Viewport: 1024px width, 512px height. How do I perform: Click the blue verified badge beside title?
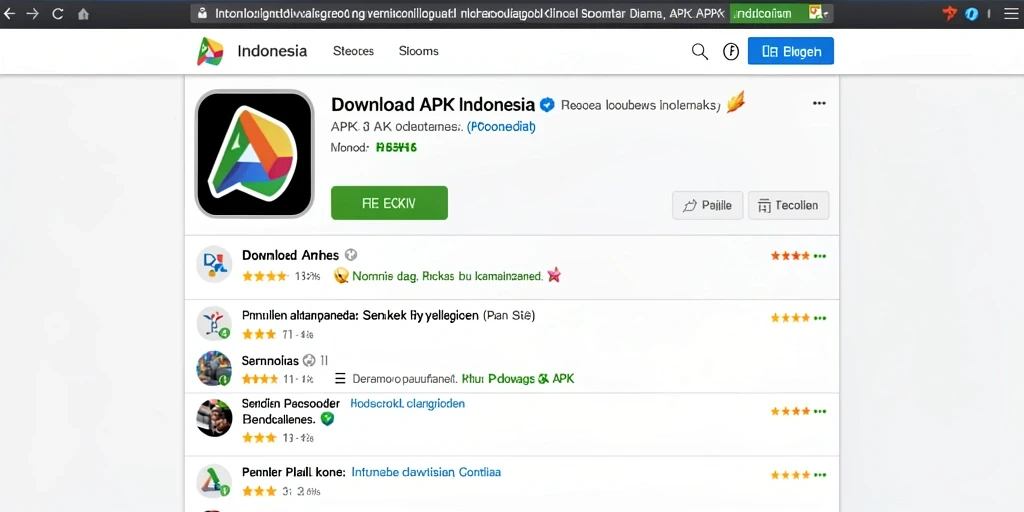coord(547,104)
